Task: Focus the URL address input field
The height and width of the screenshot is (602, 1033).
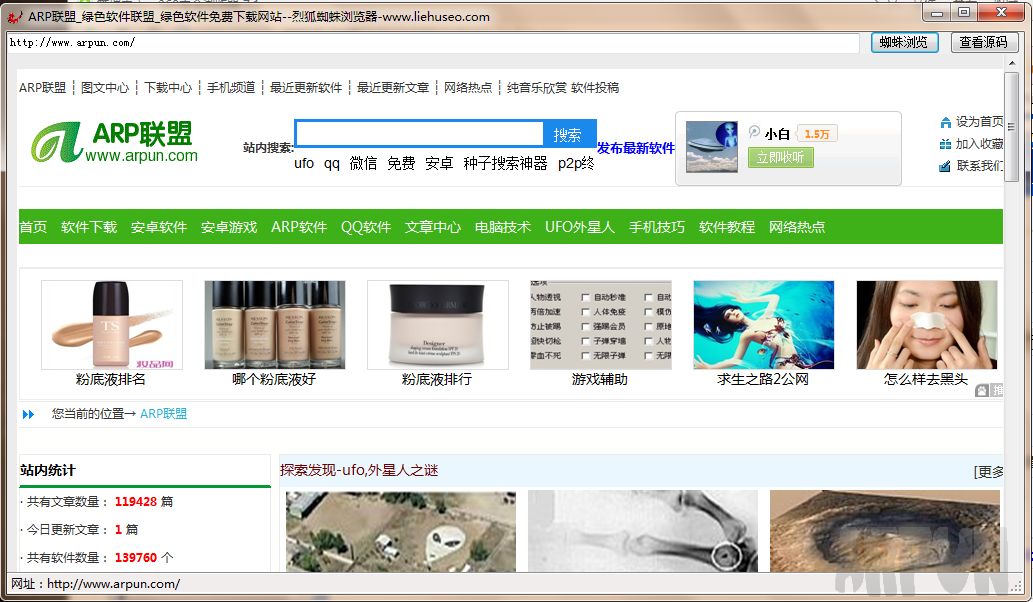Action: (x=432, y=43)
